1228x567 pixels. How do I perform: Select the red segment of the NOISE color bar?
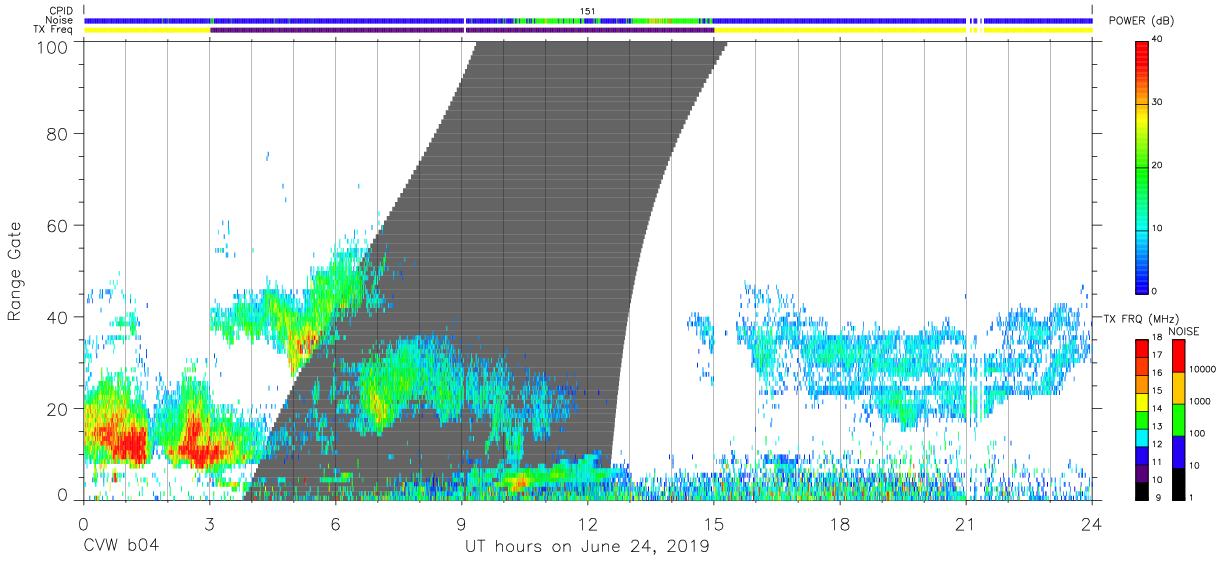[x=1178, y=356]
